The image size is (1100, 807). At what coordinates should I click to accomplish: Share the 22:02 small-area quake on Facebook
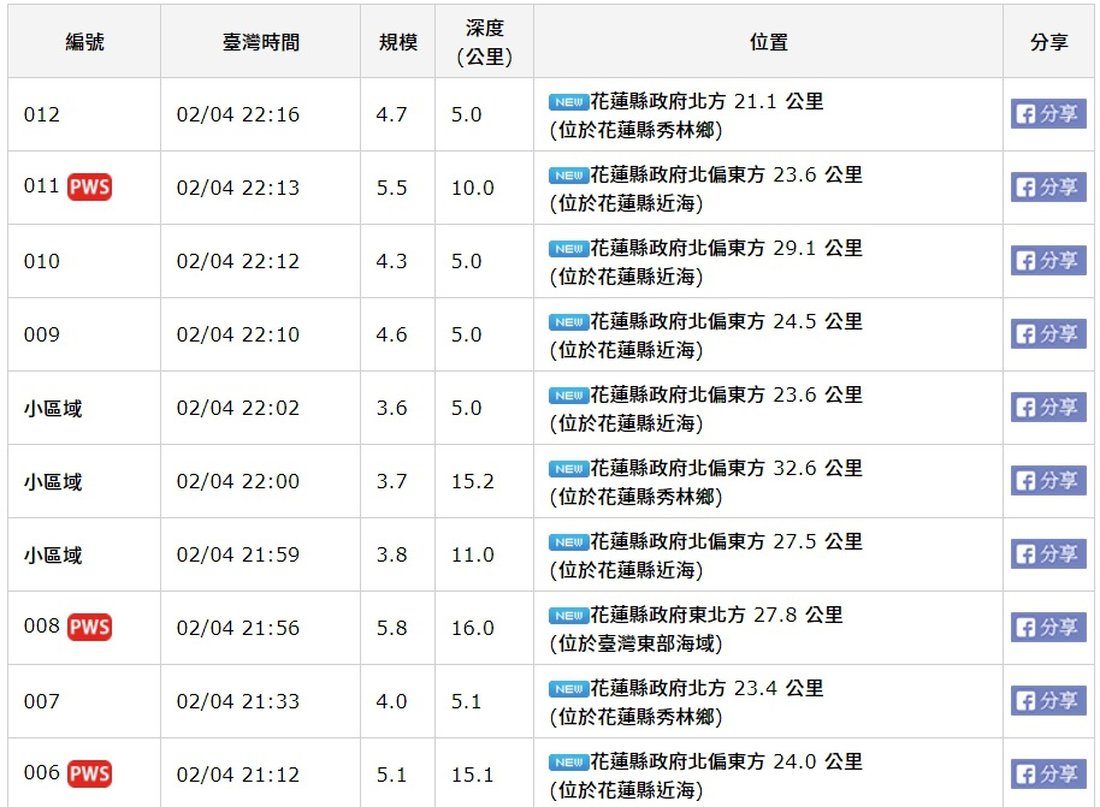[x=1048, y=407]
